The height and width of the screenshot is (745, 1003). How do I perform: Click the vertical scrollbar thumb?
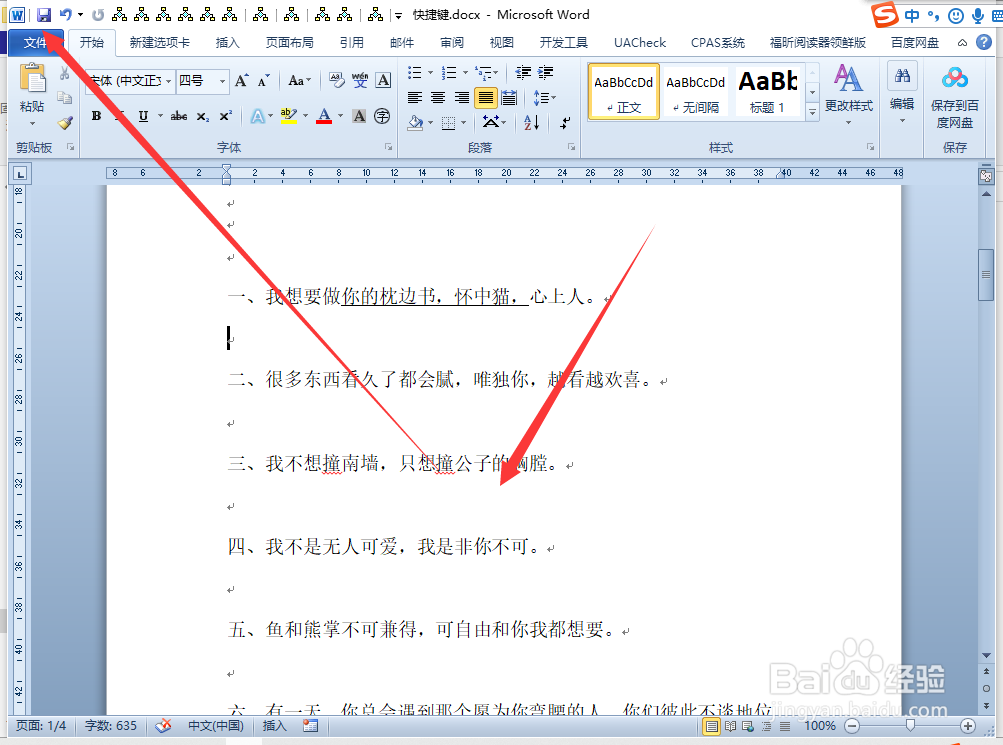pos(986,274)
